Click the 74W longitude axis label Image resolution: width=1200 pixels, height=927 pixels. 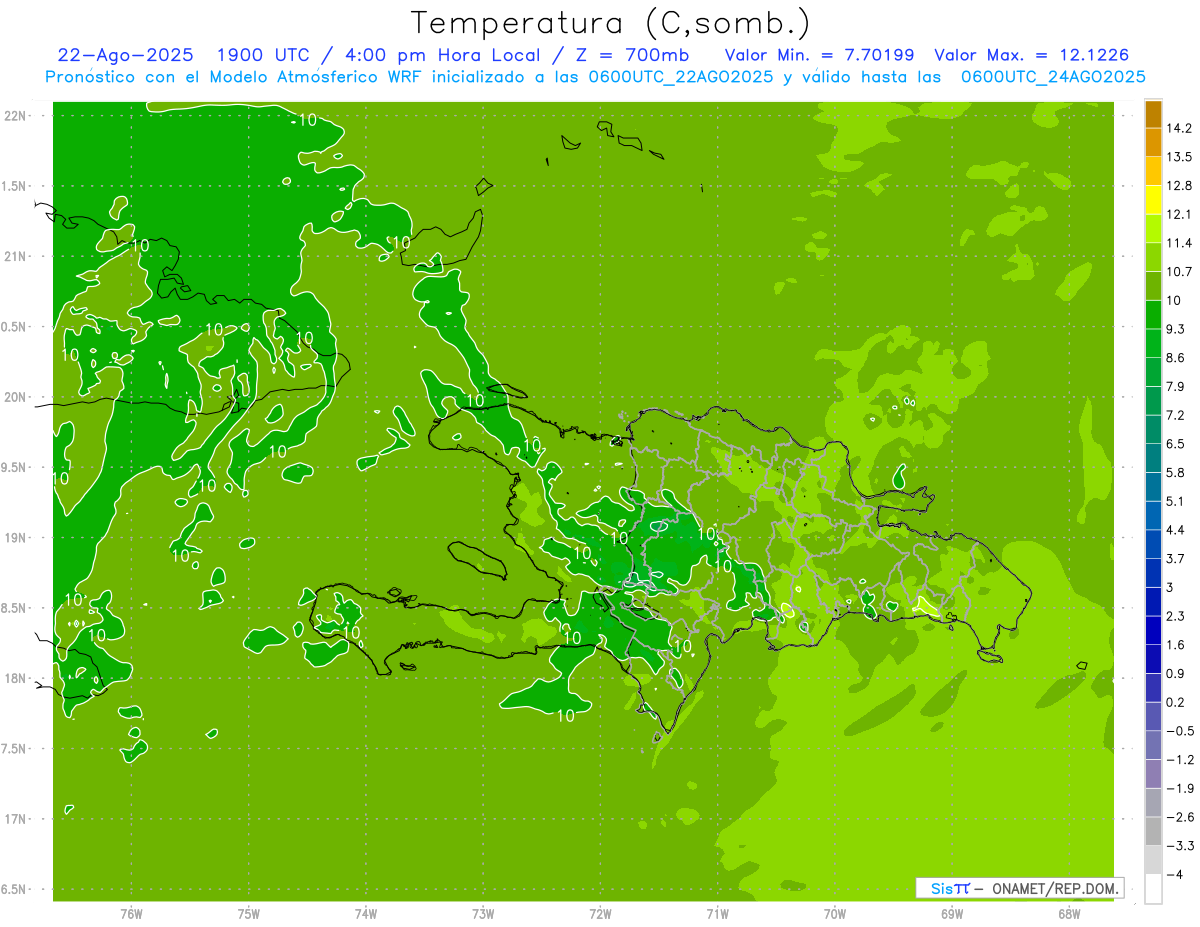(x=366, y=913)
